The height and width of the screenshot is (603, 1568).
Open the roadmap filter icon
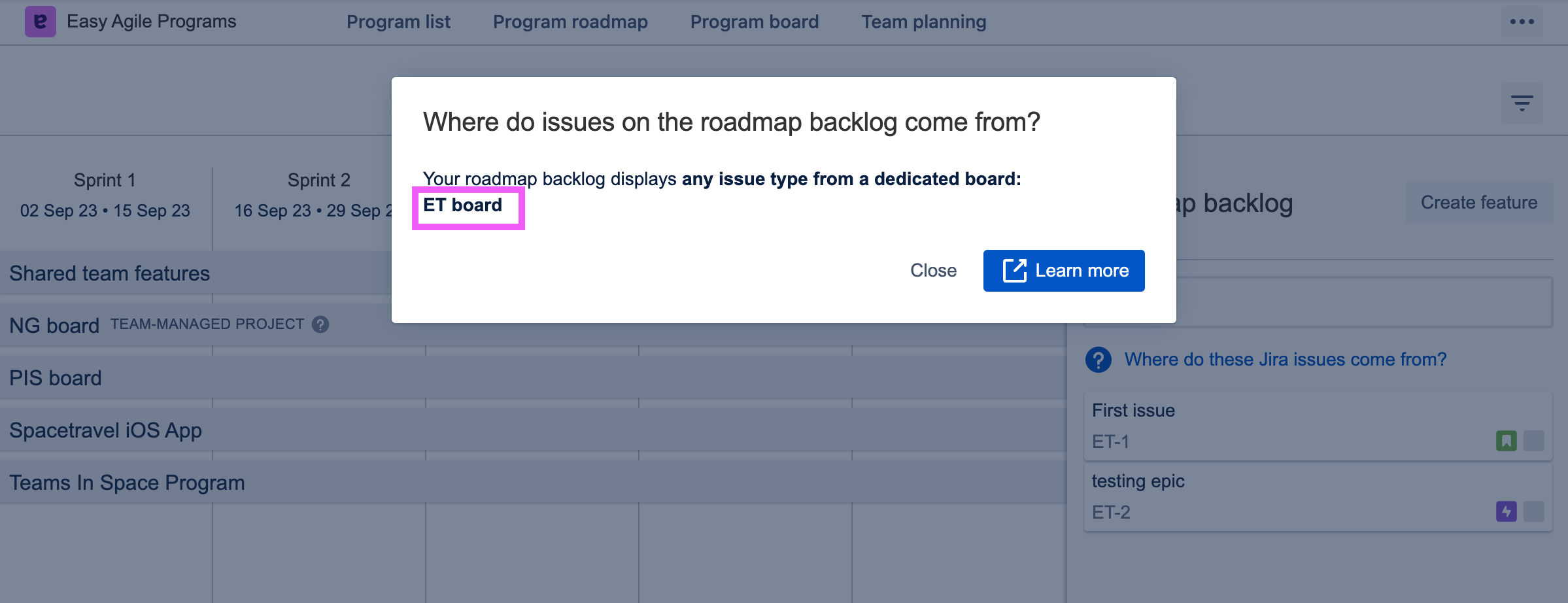tap(1524, 103)
